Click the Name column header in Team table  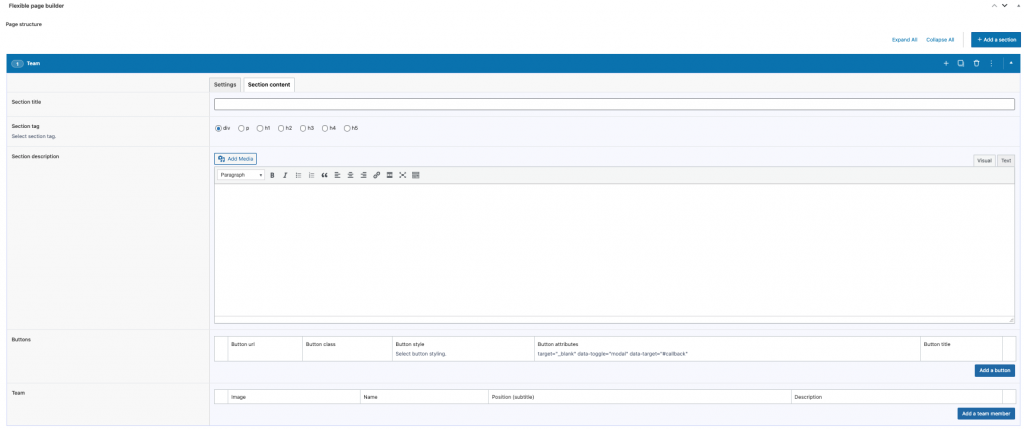click(370, 397)
